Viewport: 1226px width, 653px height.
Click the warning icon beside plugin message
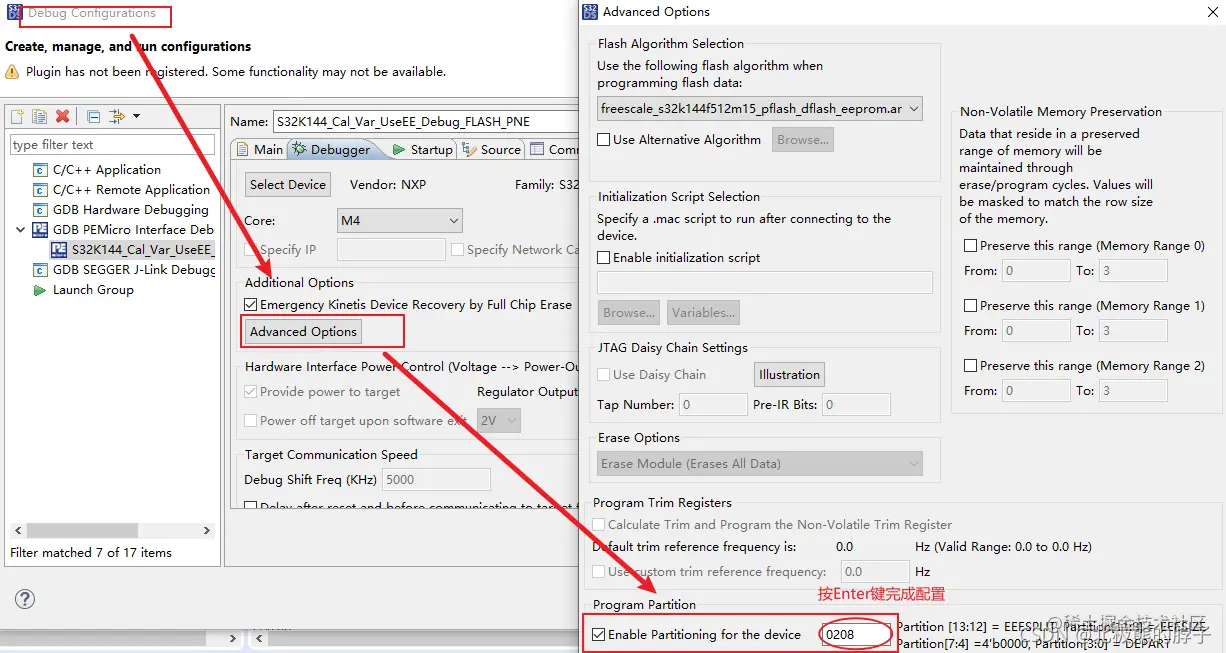point(12,72)
